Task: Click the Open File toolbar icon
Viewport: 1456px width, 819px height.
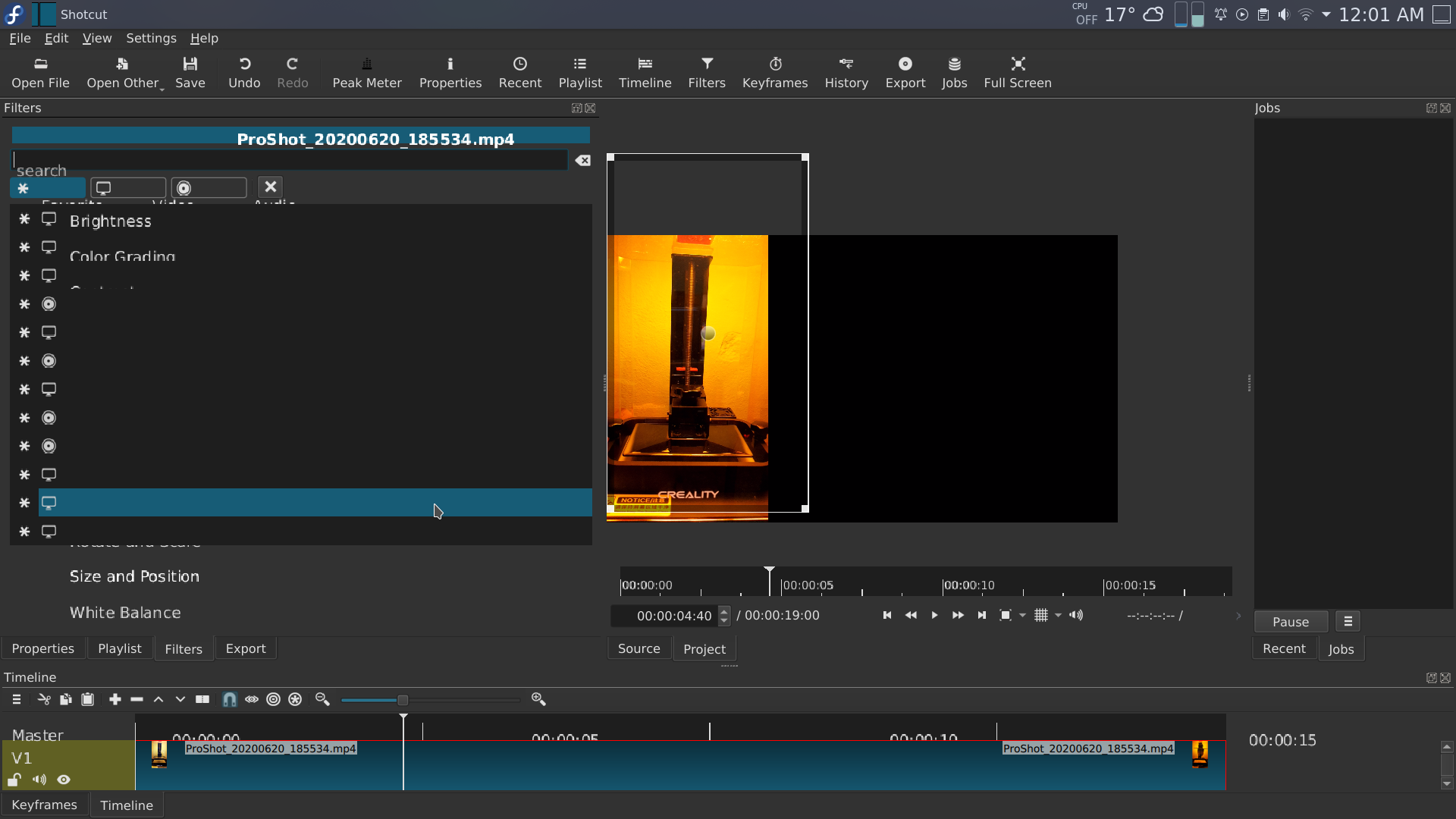Action: click(x=40, y=72)
